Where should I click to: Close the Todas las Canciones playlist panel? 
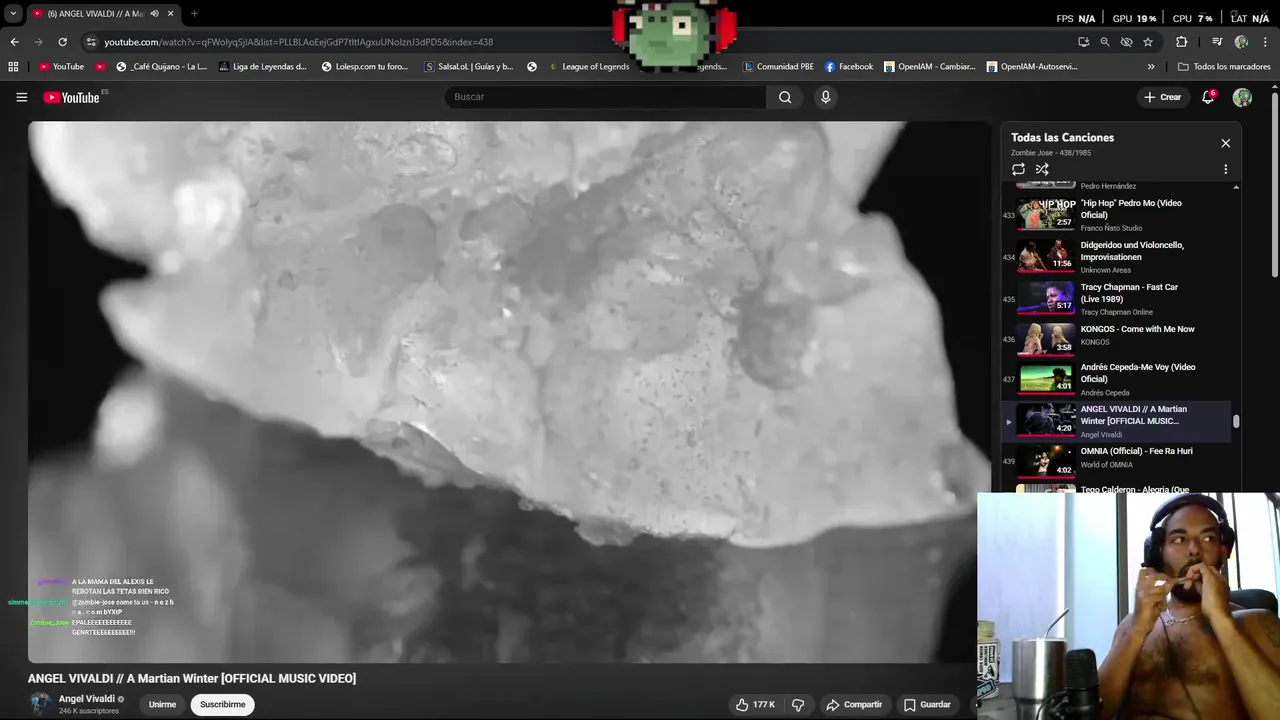[x=1225, y=143]
